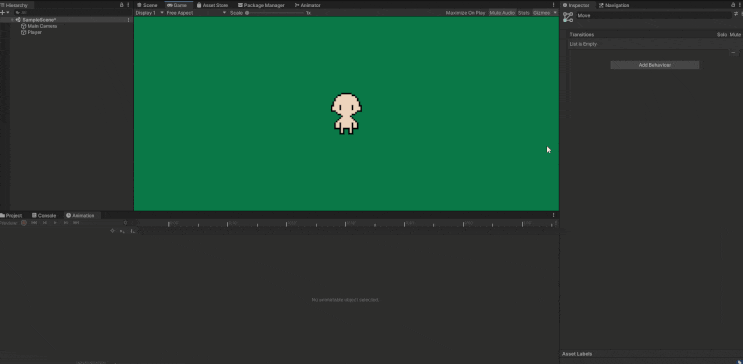The width and height of the screenshot is (743, 364).
Task: Open the Project tab
Action: pyautogui.click(x=11, y=215)
